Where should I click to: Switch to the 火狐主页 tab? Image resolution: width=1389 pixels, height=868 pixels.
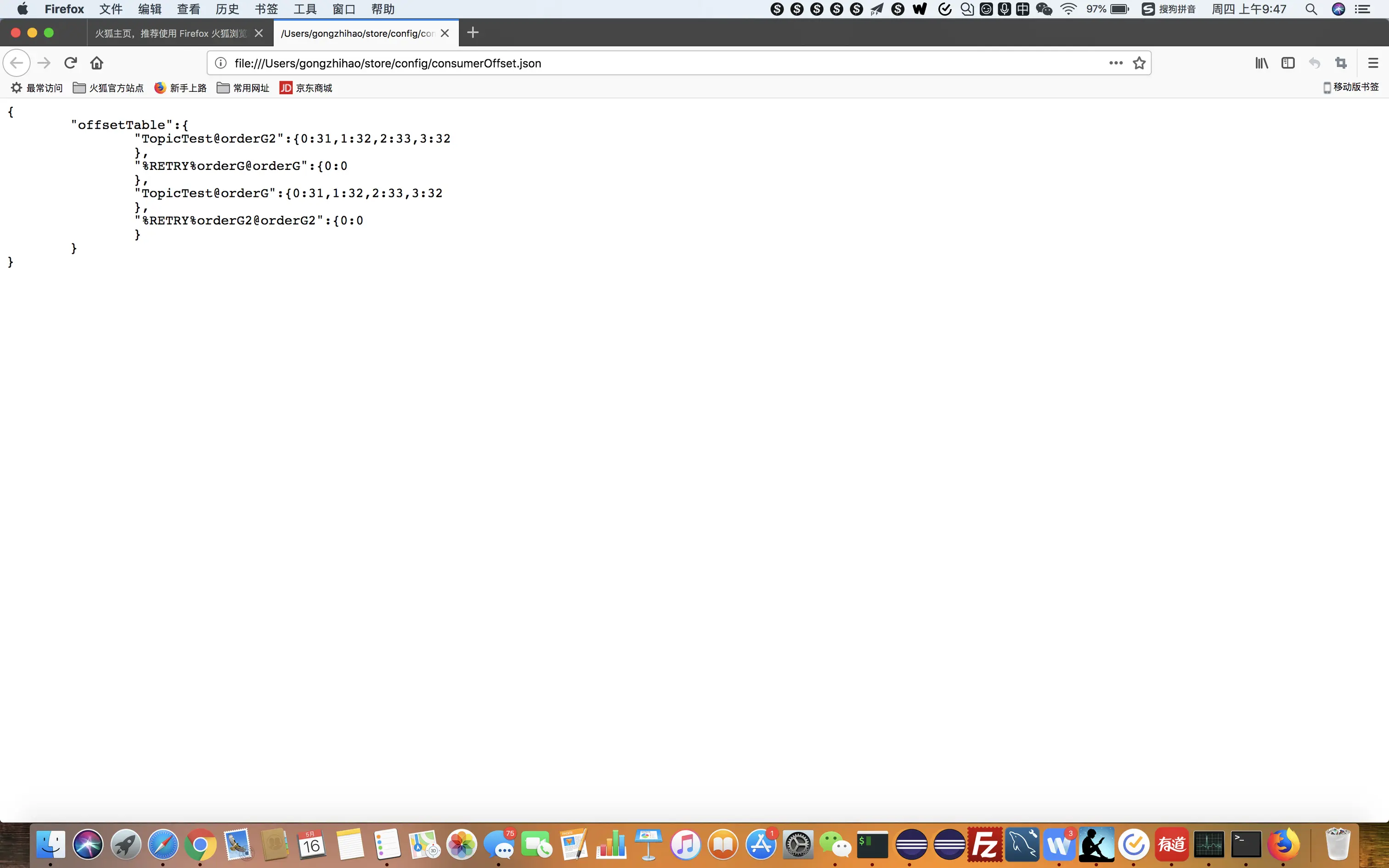[x=170, y=33]
